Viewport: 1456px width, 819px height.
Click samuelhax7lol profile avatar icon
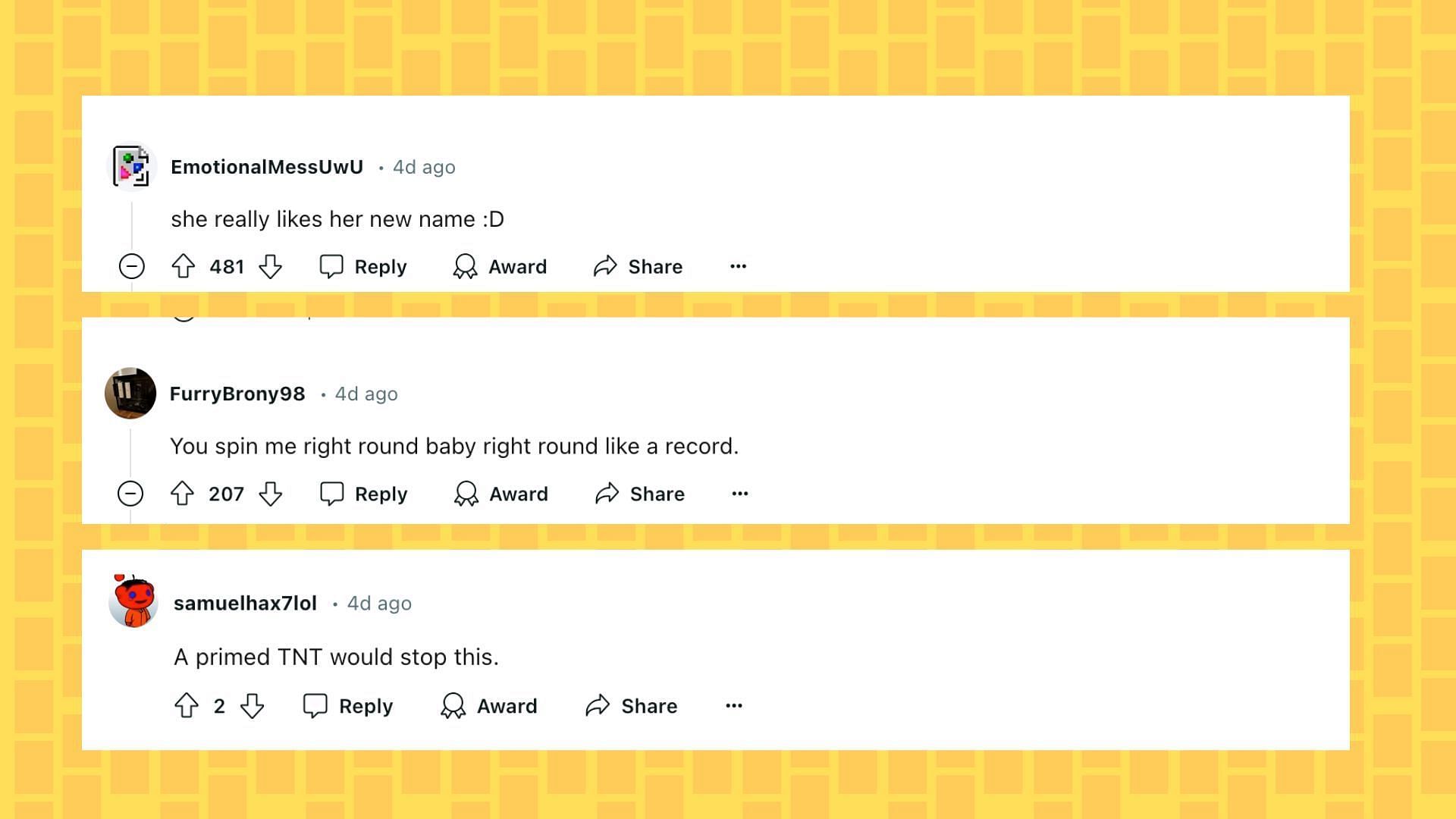click(132, 601)
